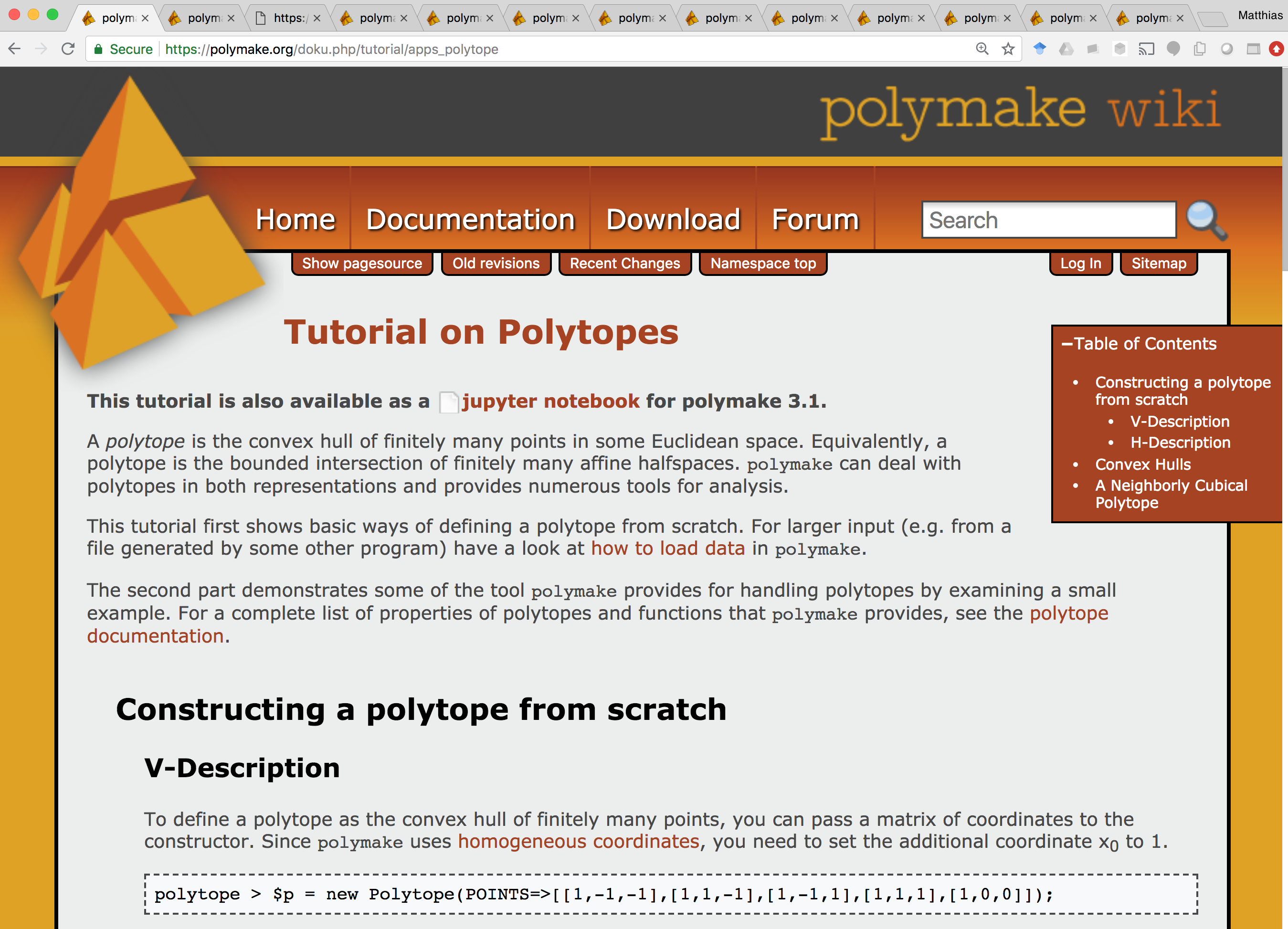Image resolution: width=1288 pixels, height=929 pixels.
Task: Click the cast screen extension icon
Action: 1146,49
